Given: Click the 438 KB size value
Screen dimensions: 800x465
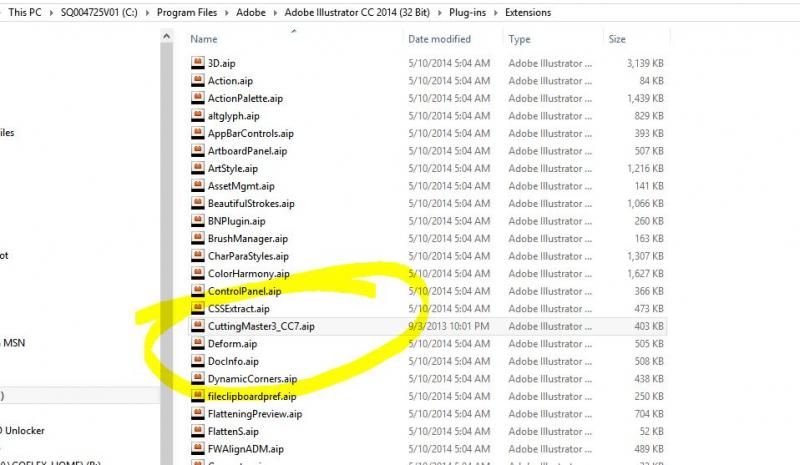Looking at the screenshot, I should coord(648,378).
